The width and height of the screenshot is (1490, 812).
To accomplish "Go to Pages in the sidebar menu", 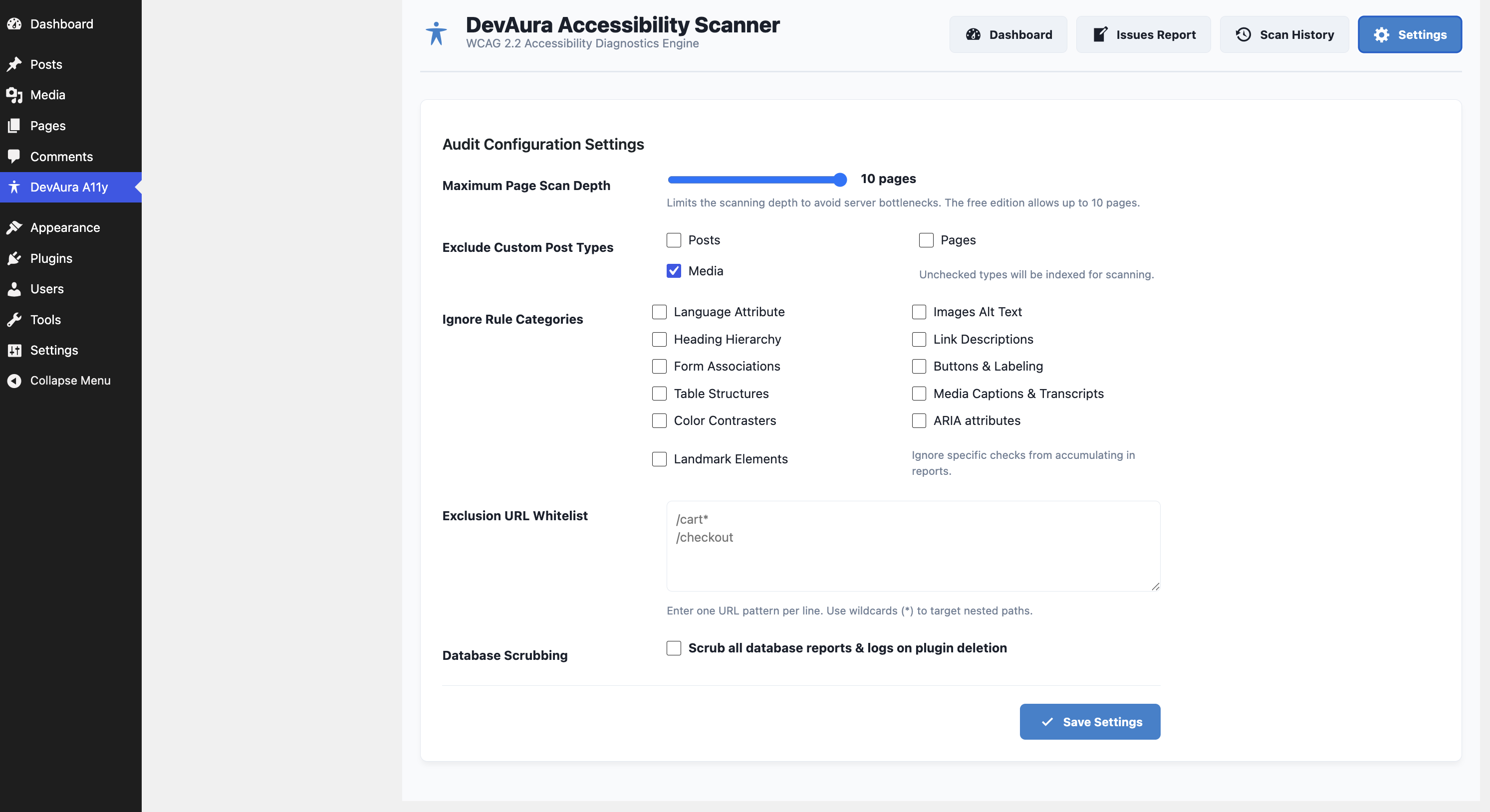I will point(70,126).
